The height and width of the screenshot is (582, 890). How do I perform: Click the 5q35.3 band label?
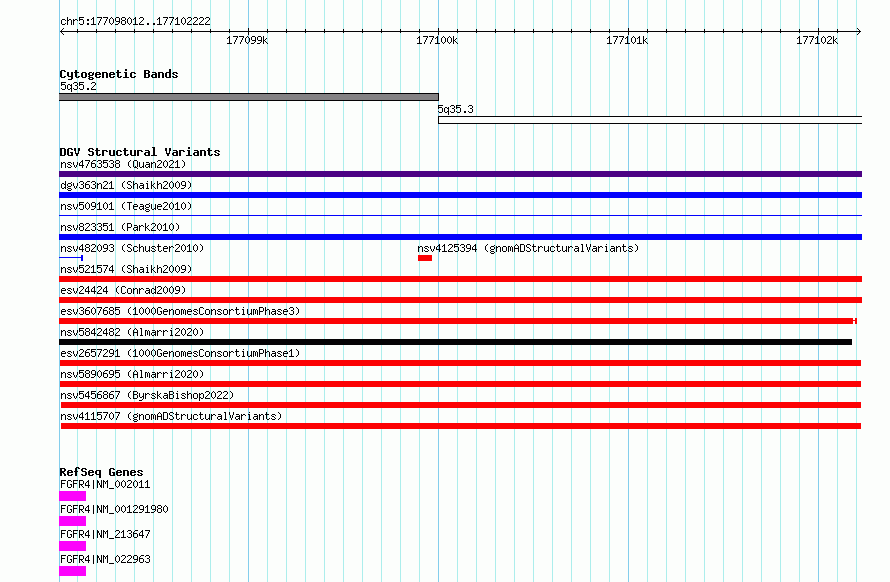pos(455,110)
